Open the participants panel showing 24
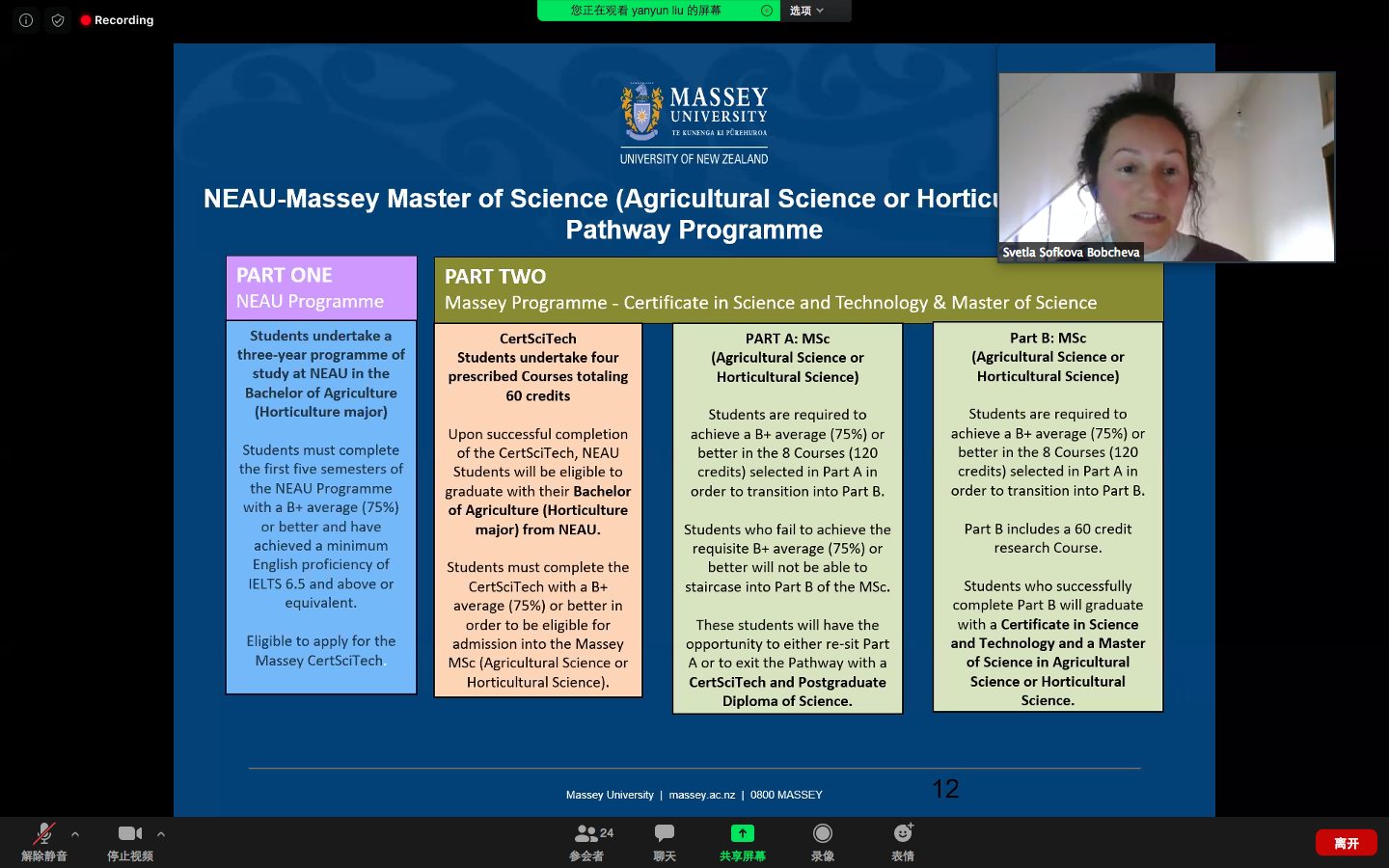Image resolution: width=1389 pixels, height=868 pixels. [x=592, y=841]
